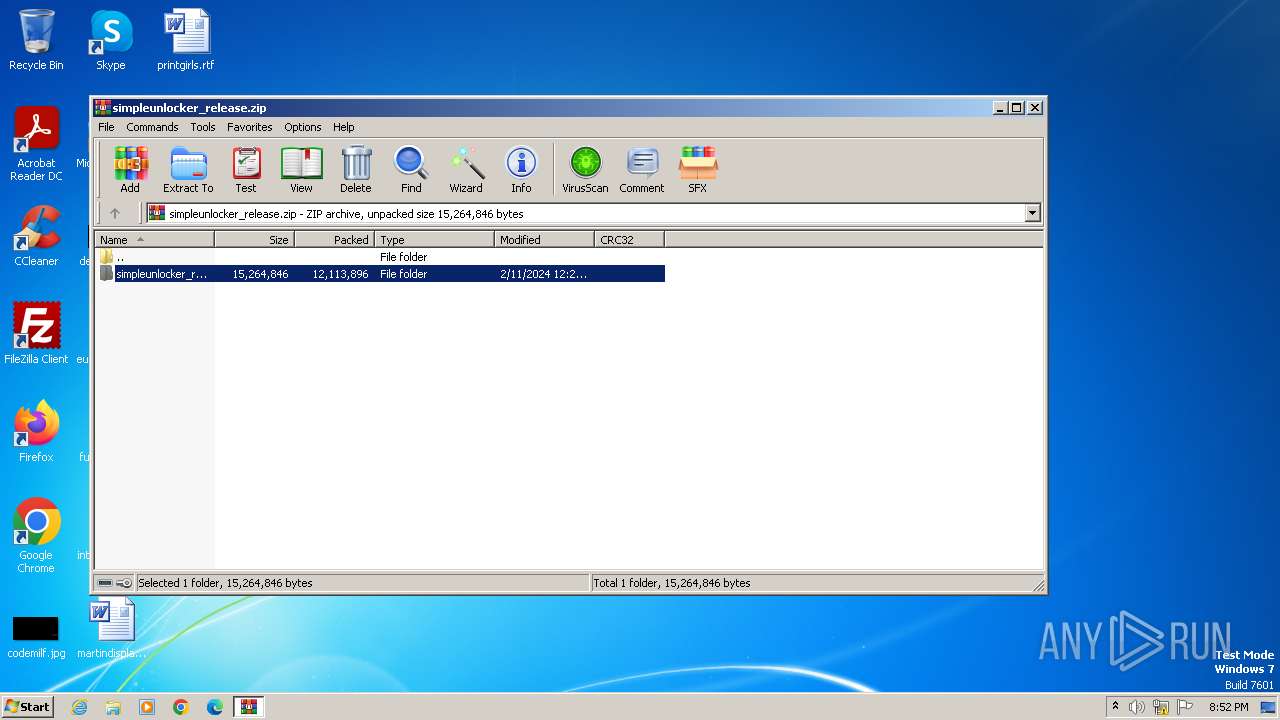Launch the Wizard tool
This screenshot has width=1280, height=720.
tap(466, 169)
